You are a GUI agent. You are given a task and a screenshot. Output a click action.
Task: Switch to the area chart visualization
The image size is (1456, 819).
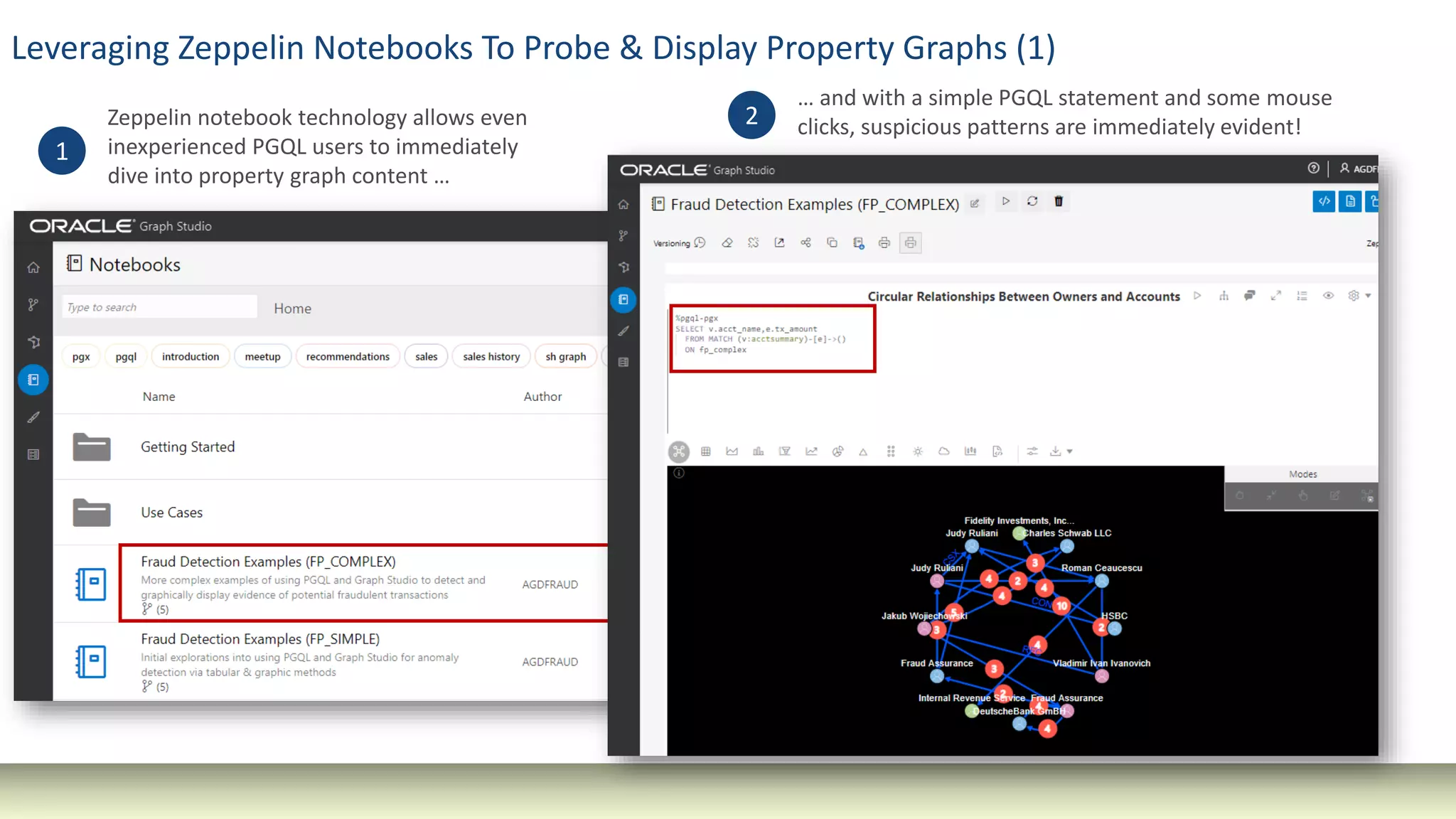[732, 451]
